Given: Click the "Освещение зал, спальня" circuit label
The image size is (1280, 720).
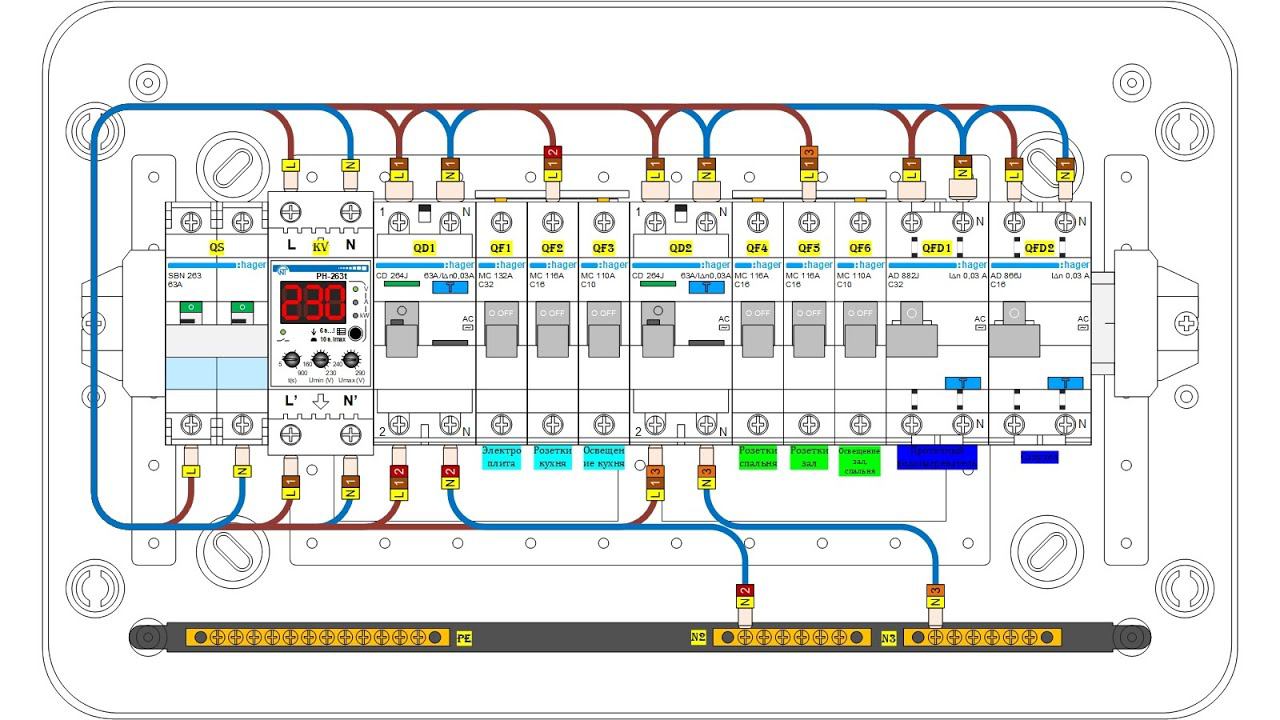Looking at the screenshot, I should point(860,460).
